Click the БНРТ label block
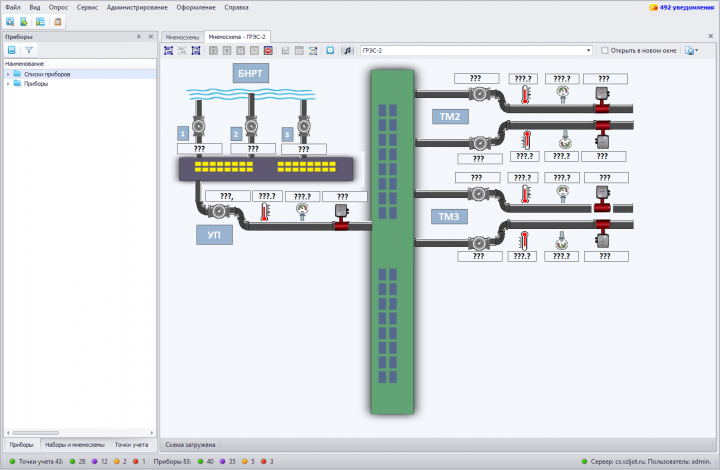This screenshot has width=720, height=470. click(250, 73)
